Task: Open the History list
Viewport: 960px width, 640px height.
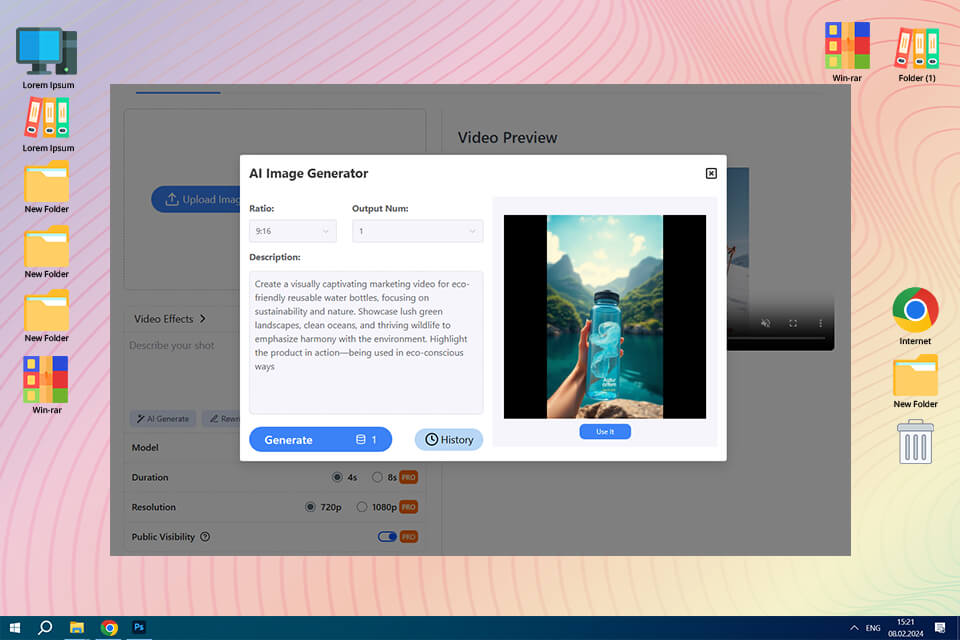Action: [449, 439]
